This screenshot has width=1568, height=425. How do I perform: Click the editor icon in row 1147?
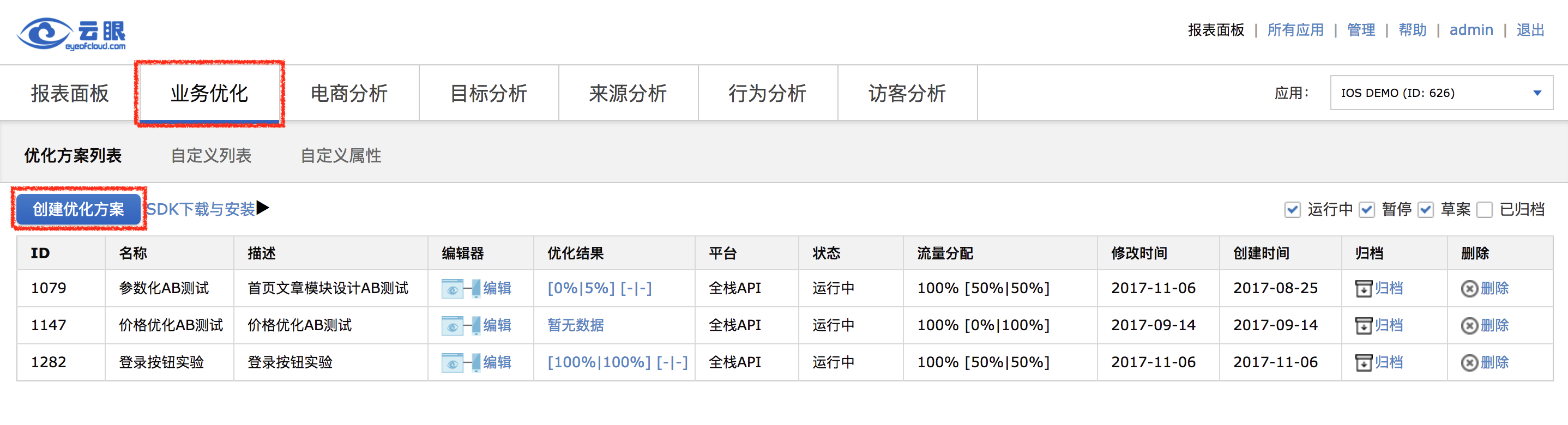tap(461, 326)
